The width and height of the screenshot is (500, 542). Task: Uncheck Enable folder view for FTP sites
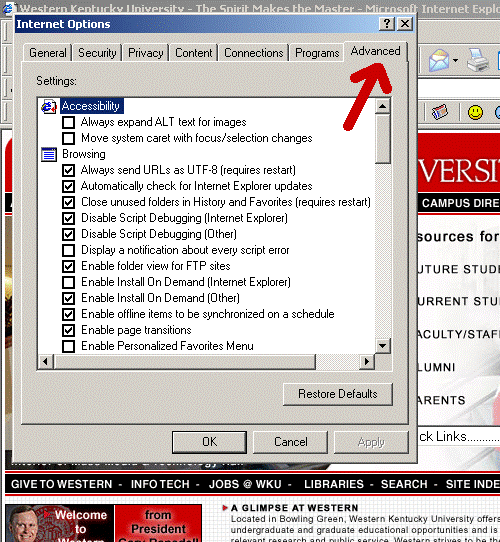[68, 266]
